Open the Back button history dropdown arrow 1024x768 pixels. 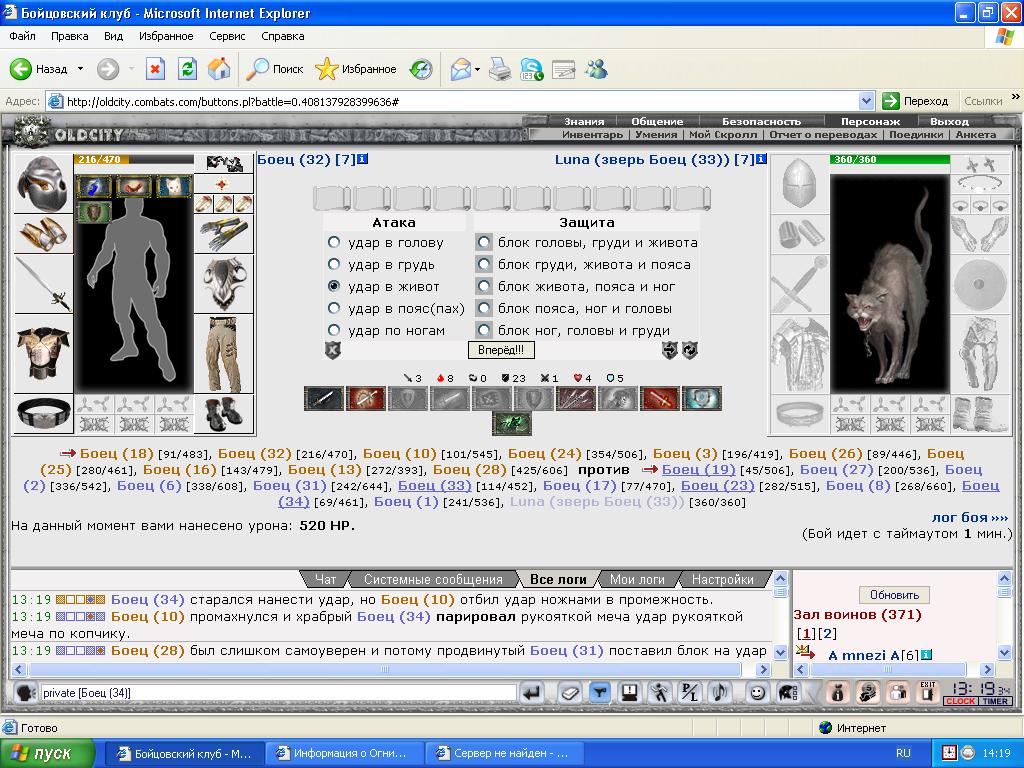point(80,69)
